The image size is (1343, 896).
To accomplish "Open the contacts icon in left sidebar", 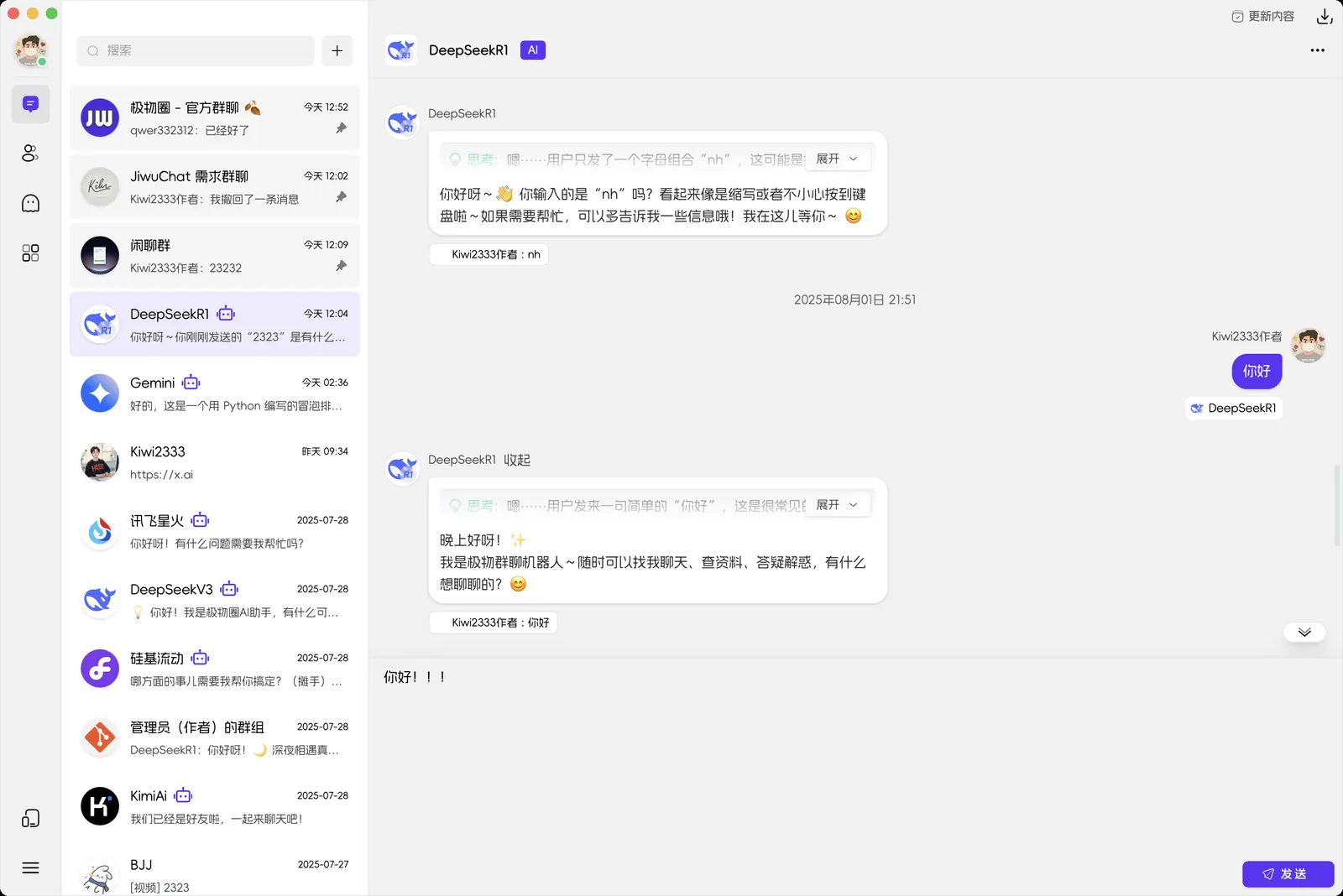I will [30, 154].
